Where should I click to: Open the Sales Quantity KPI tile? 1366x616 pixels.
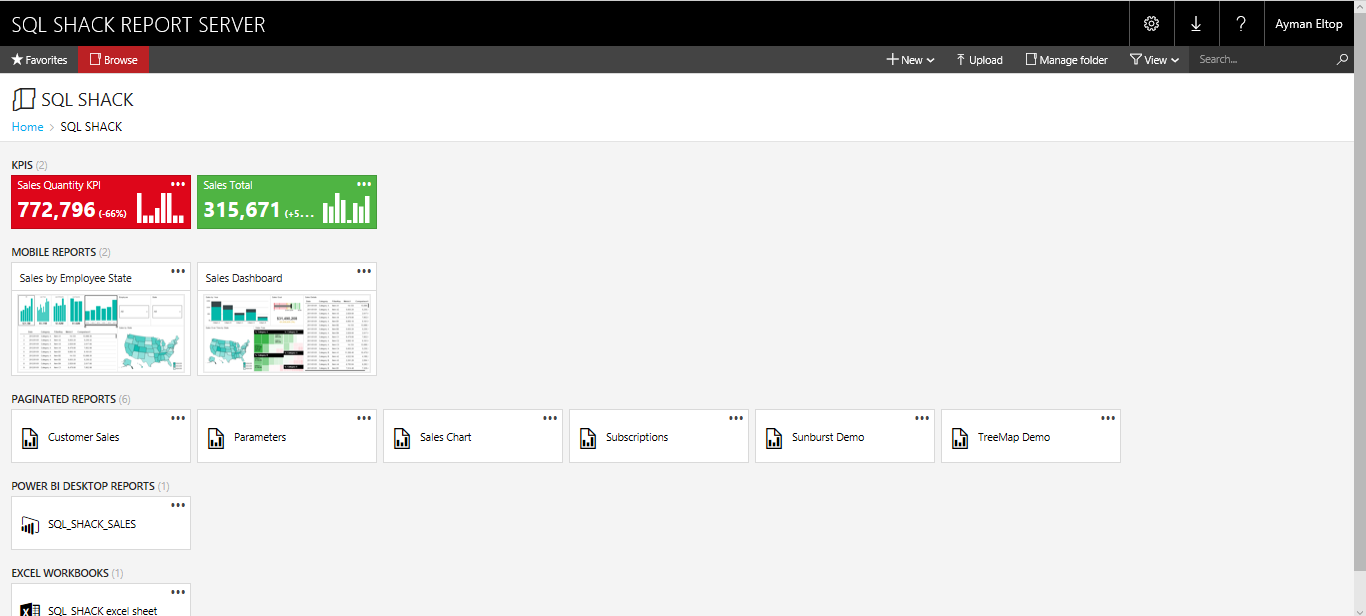tap(101, 202)
